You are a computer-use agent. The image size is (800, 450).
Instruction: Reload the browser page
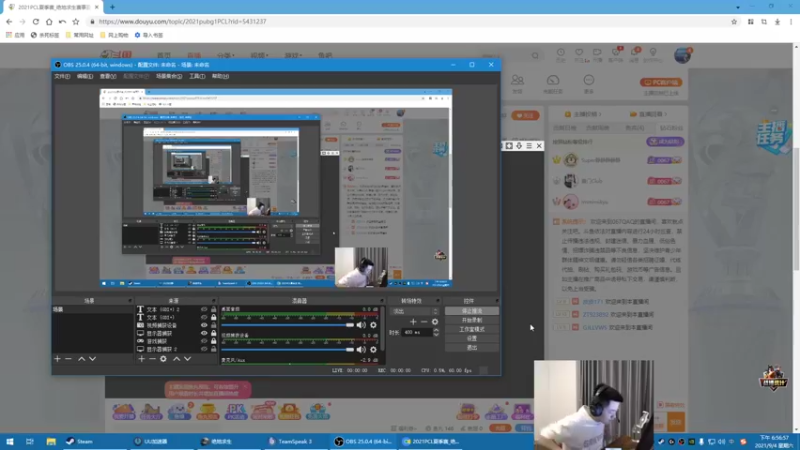pos(36,21)
